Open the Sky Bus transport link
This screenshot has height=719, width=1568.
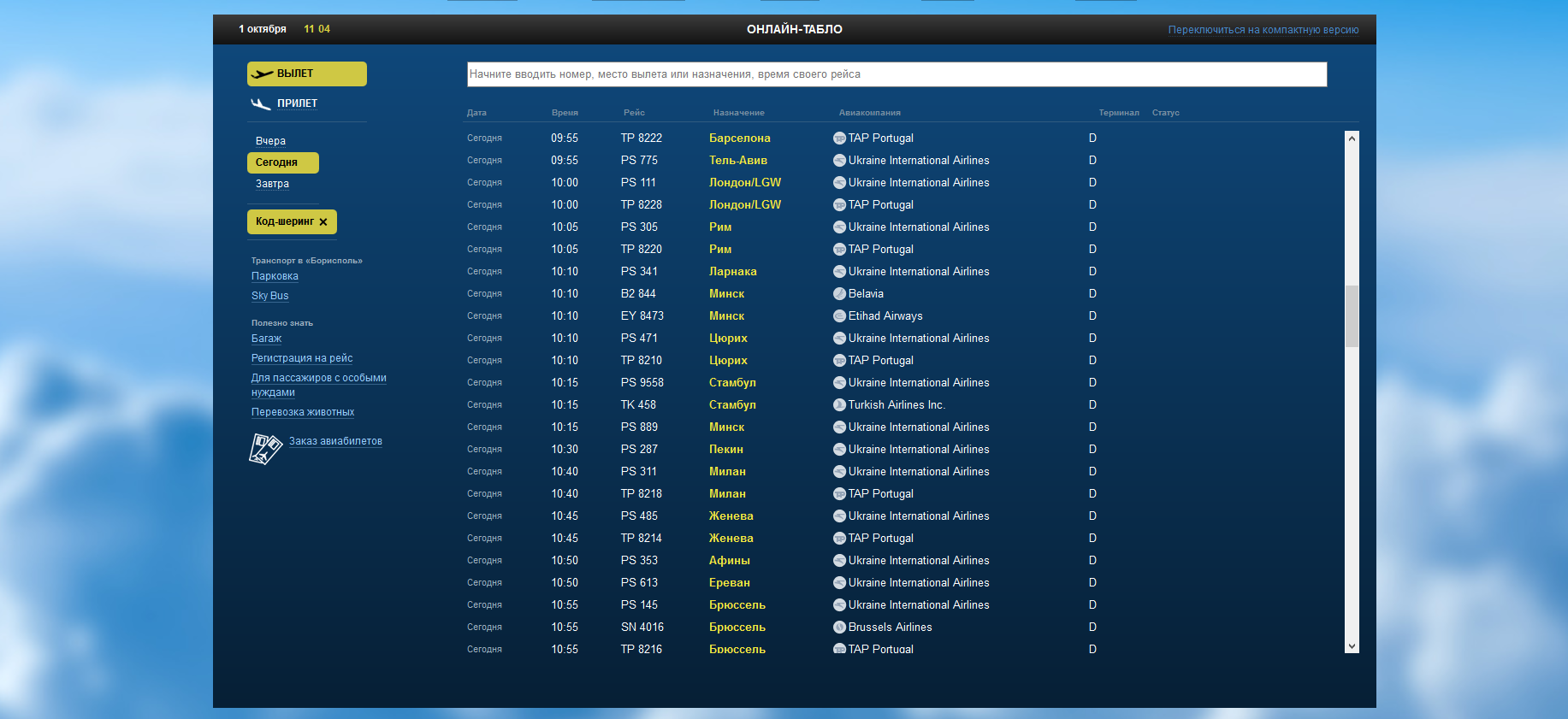269,296
